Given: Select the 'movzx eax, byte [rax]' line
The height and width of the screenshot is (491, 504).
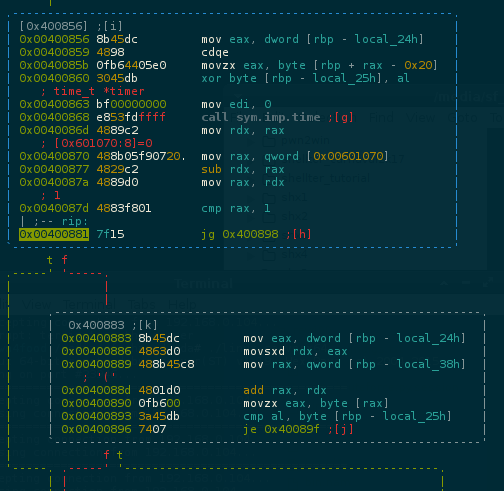Looking at the screenshot, I should click(225, 403).
